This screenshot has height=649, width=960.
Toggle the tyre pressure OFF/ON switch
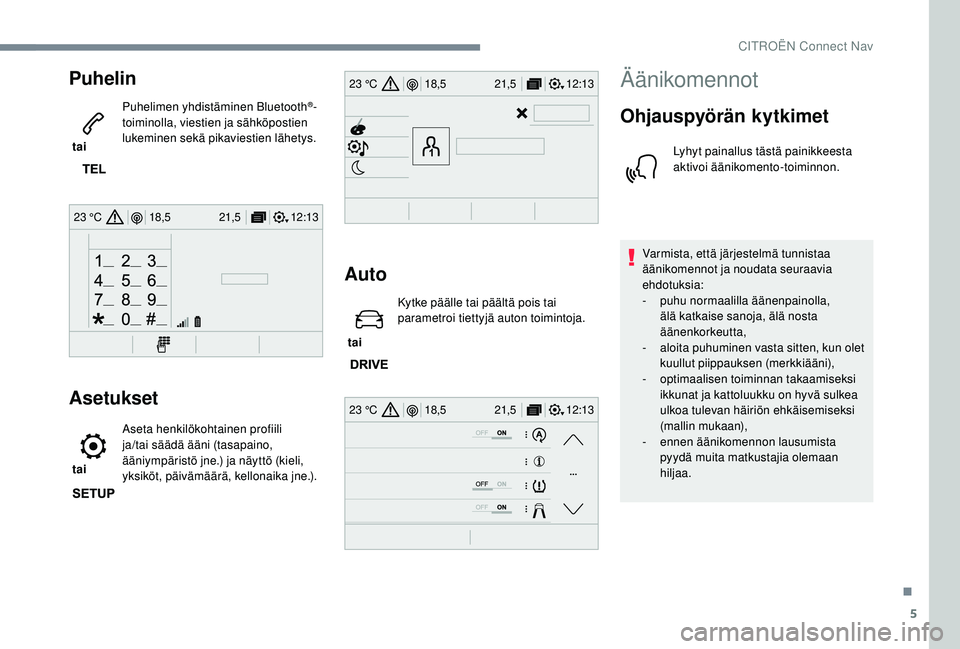(492, 485)
